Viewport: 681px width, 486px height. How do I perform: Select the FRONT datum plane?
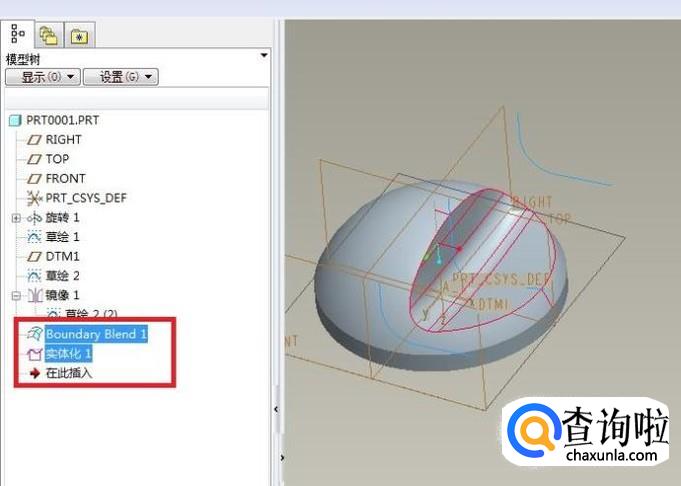point(65,179)
